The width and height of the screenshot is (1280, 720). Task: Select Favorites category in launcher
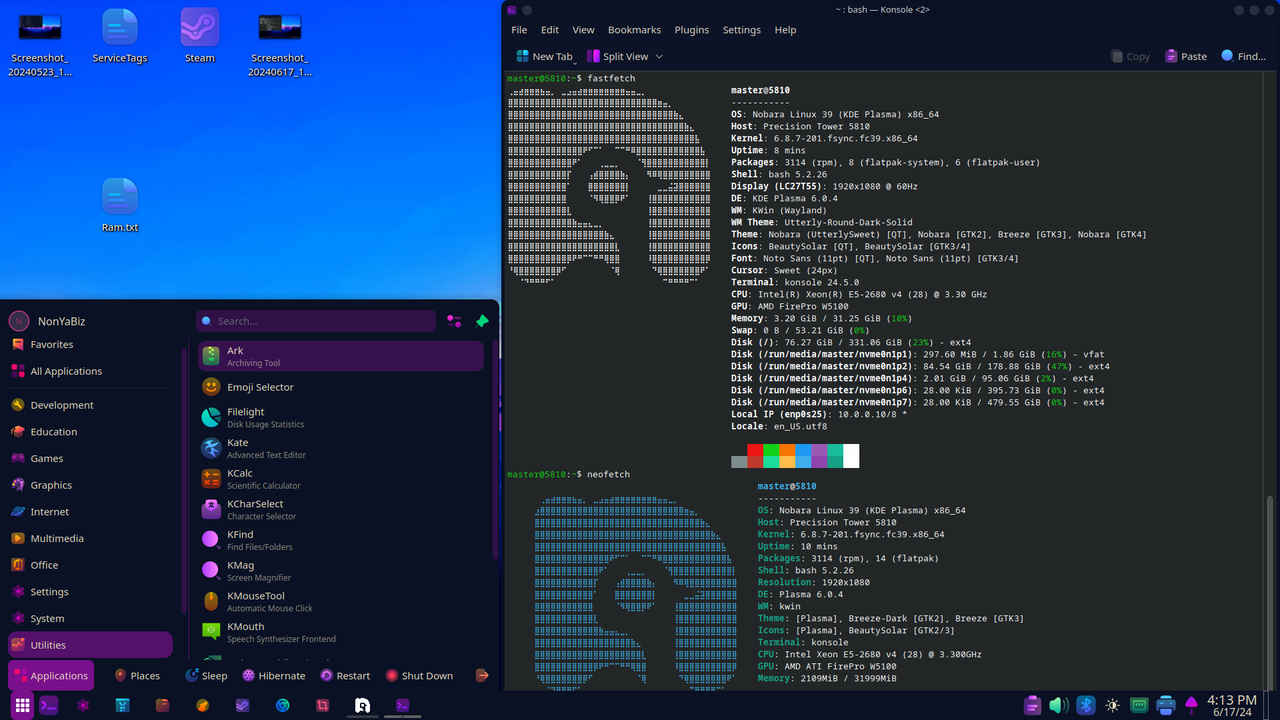pyautogui.click(x=90, y=344)
